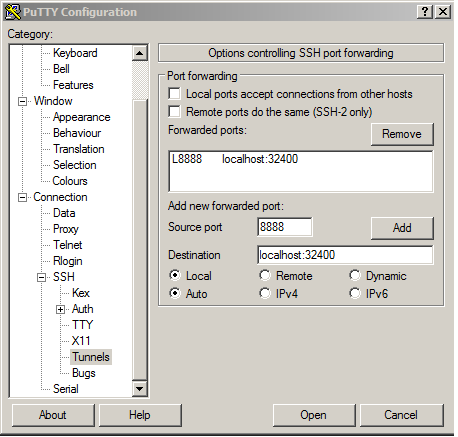Expand the Auth tree node

pyautogui.click(x=60, y=310)
